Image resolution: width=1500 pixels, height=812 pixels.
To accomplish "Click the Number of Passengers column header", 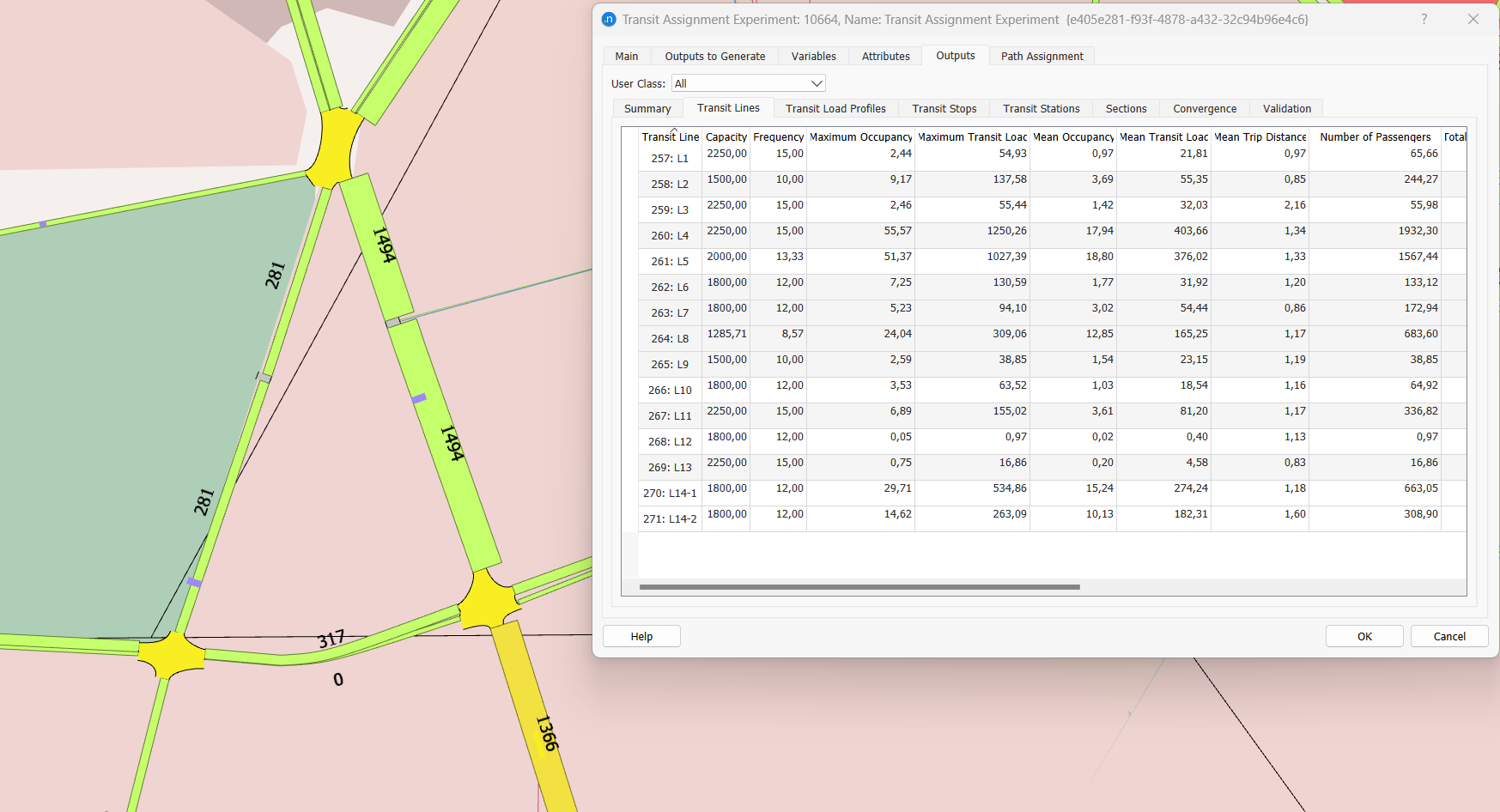I will (1375, 136).
